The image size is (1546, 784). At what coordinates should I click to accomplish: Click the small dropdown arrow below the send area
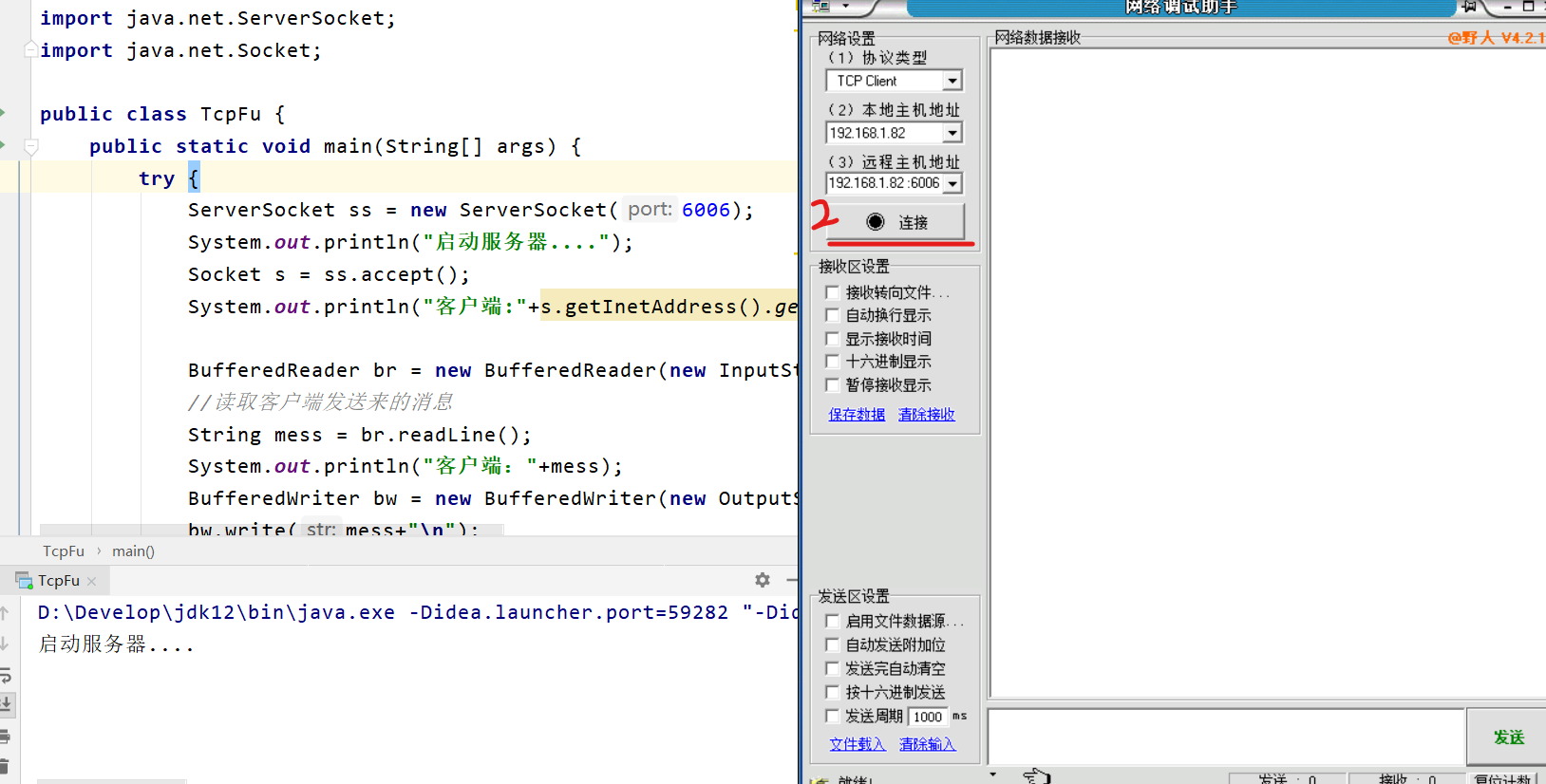993,775
